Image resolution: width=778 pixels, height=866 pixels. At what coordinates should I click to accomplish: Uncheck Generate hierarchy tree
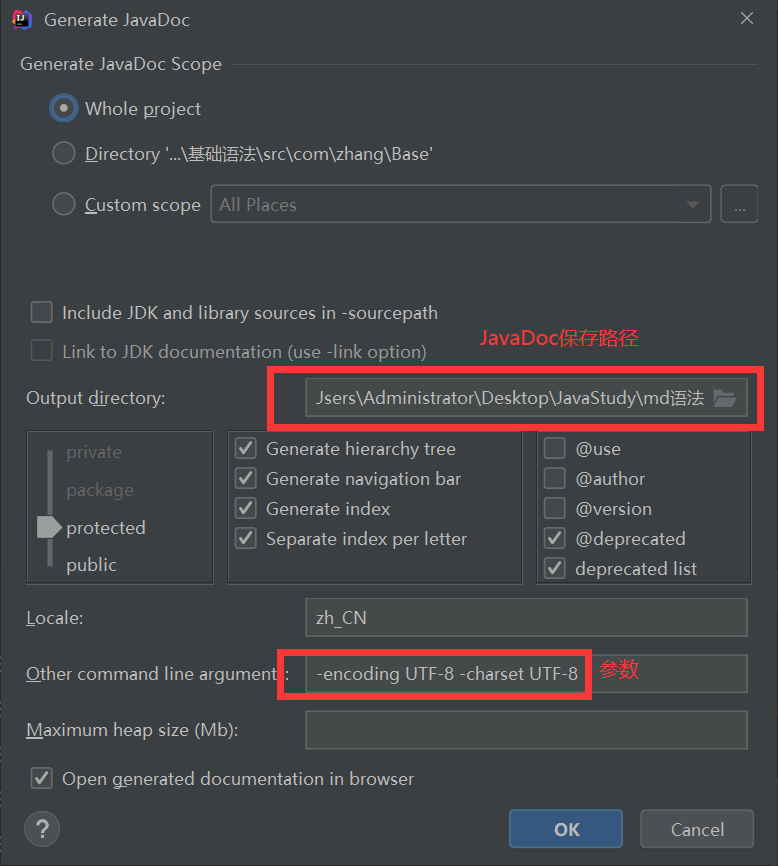pyautogui.click(x=245, y=449)
